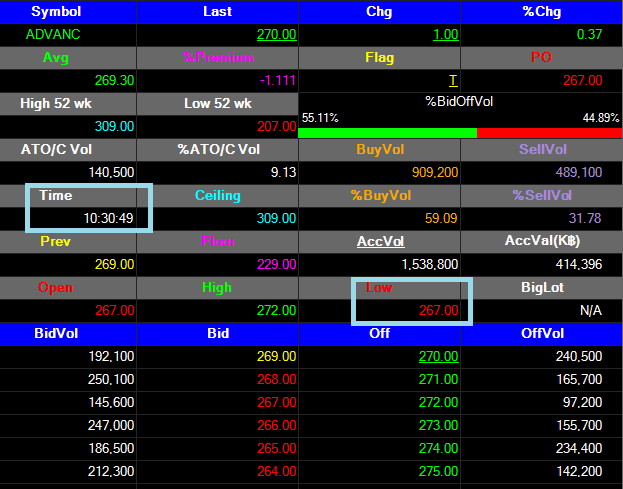Image resolution: width=623 pixels, height=489 pixels.
Task: Click offer volume 155,700
Action: click(579, 425)
